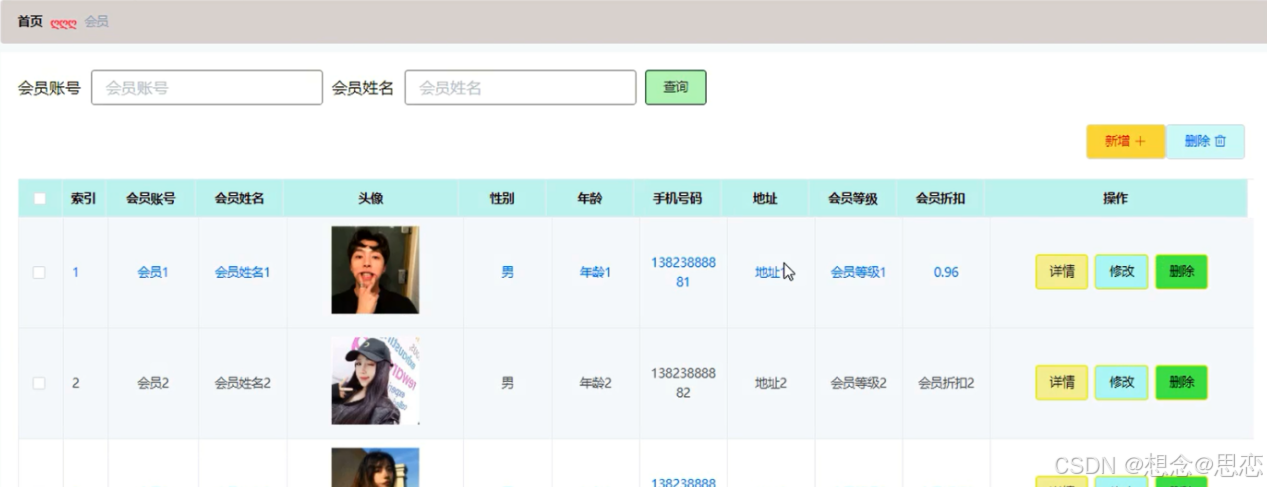The width and height of the screenshot is (1267, 487).
Task: Click the 性别 column header
Action: point(502,198)
